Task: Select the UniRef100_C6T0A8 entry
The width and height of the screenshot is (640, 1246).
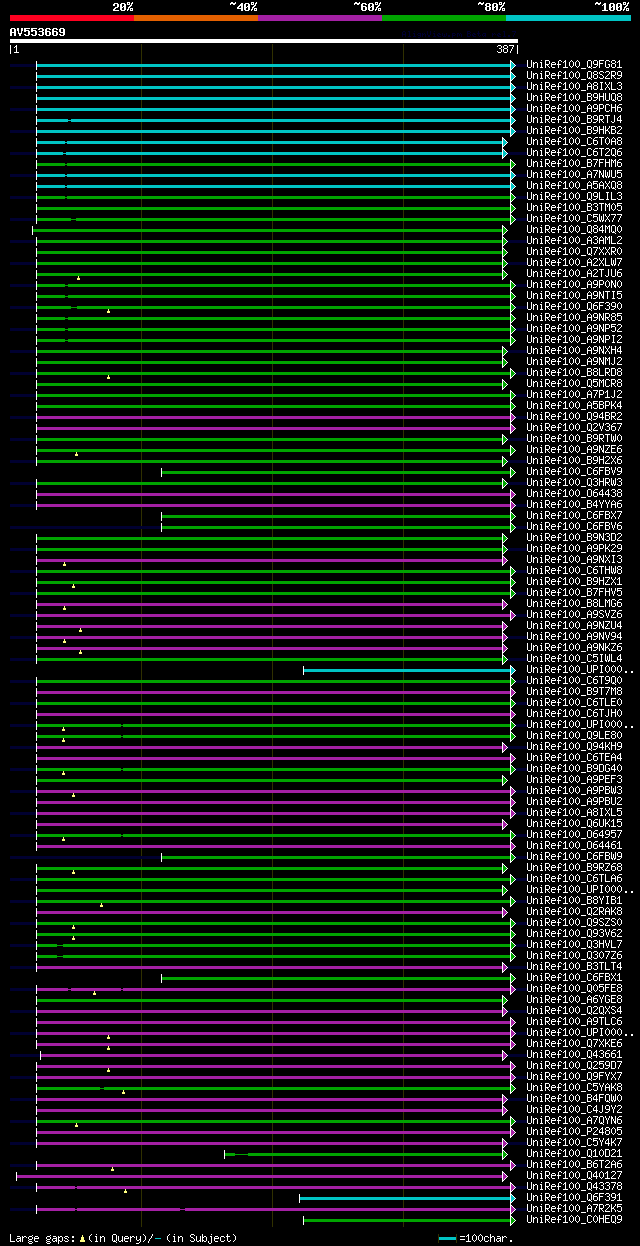Action: (x=575, y=142)
